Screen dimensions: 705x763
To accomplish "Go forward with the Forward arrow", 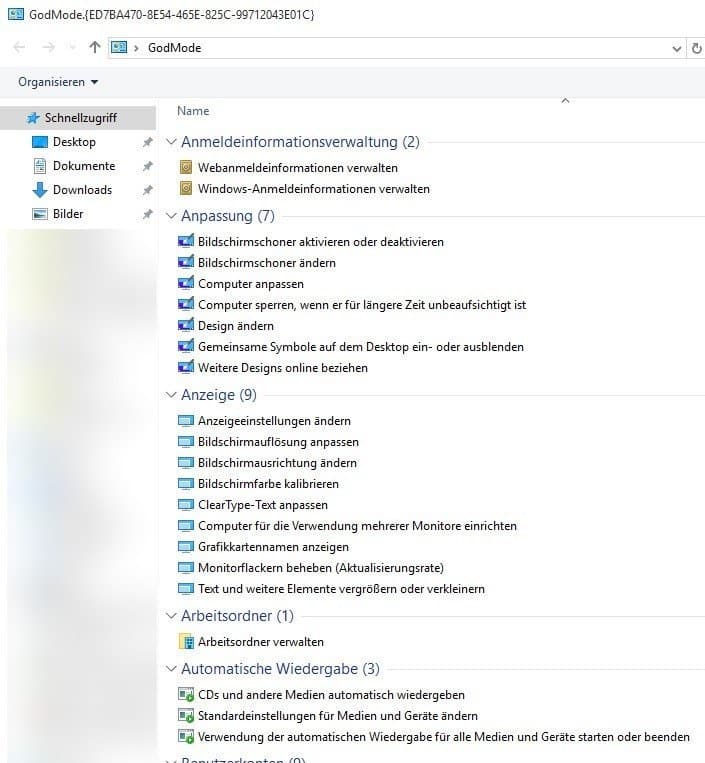I will pos(48,47).
